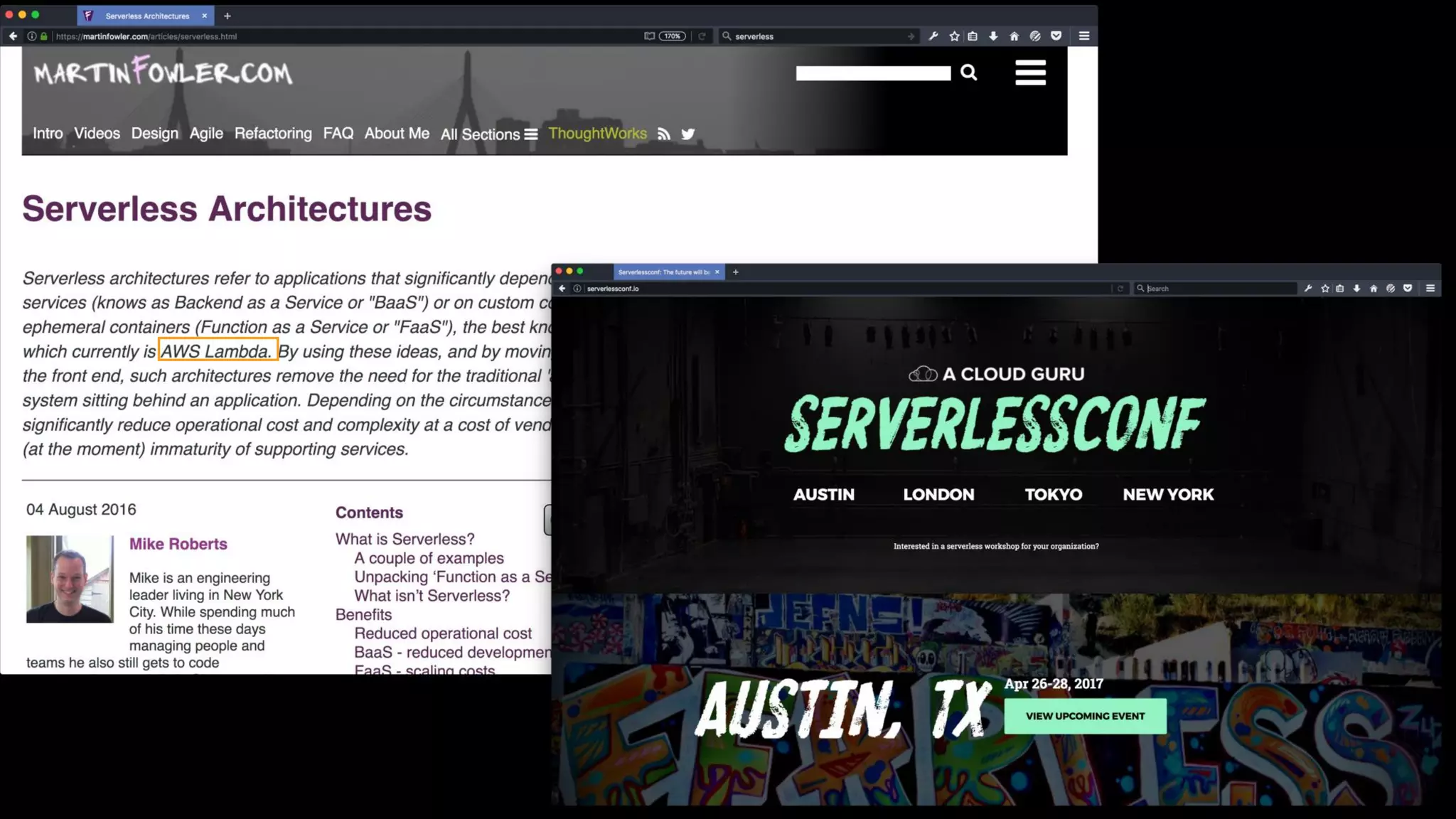The width and height of the screenshot is (1456, 819).
Task: Open the Twitter bird icon
Action: click(687, 134)
